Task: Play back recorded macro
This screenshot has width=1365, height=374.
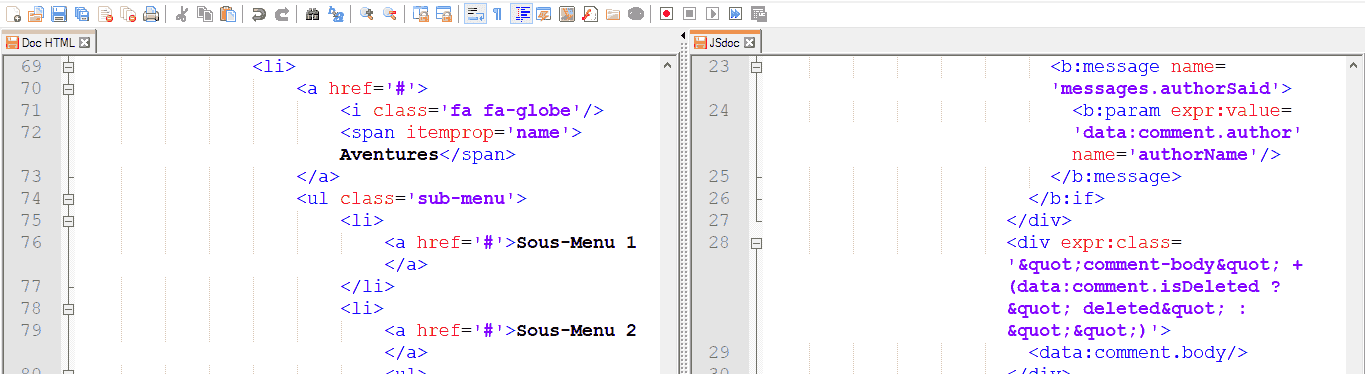Action: tap(713, 14)
